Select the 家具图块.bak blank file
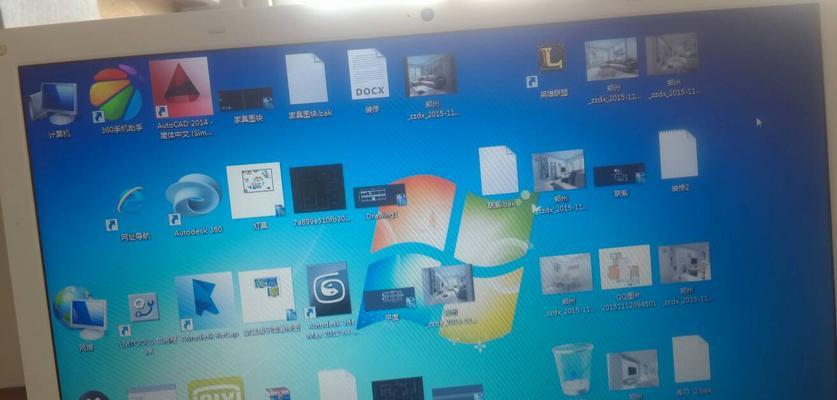Image resolution: width=837 pixels, height=400 pixels. (x=306, y=79)
